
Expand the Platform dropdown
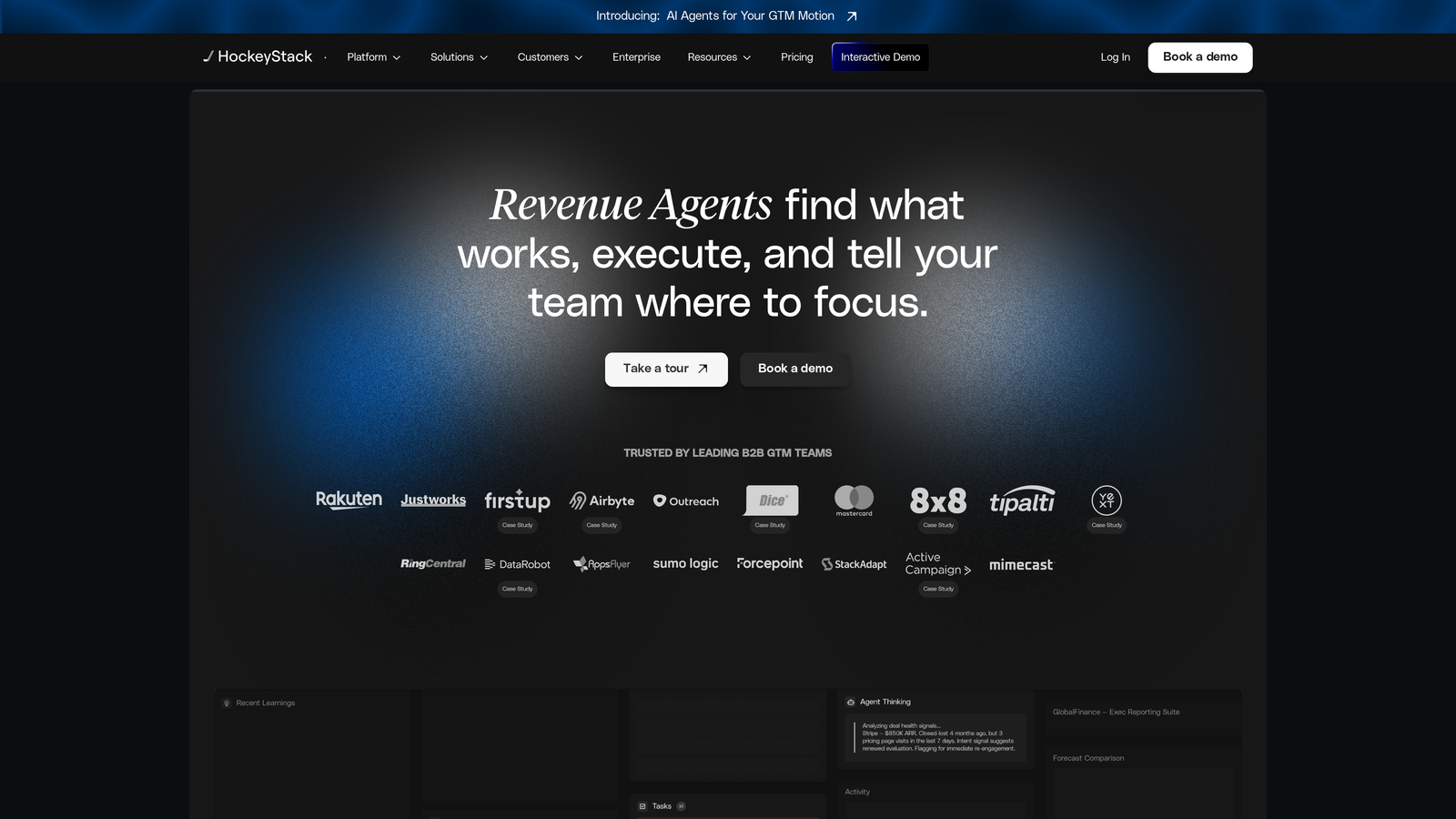click(373, 56)
